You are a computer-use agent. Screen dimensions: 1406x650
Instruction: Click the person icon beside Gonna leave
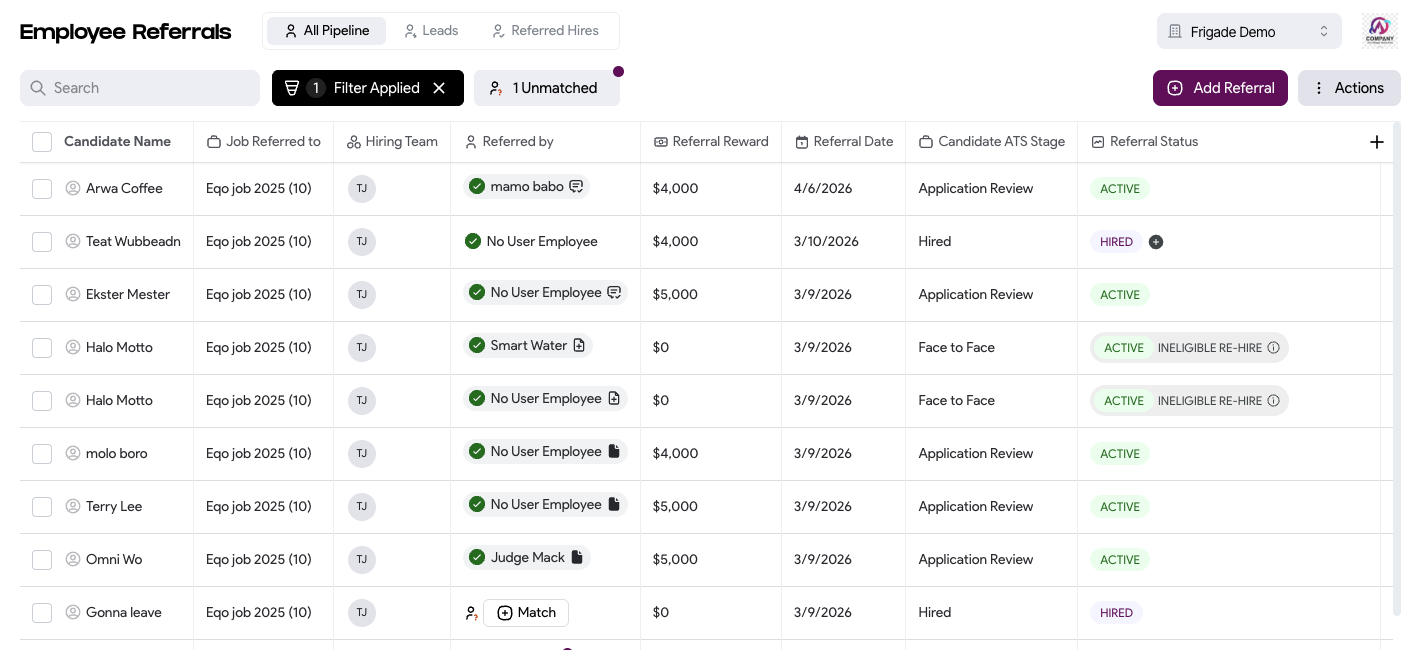73,612
